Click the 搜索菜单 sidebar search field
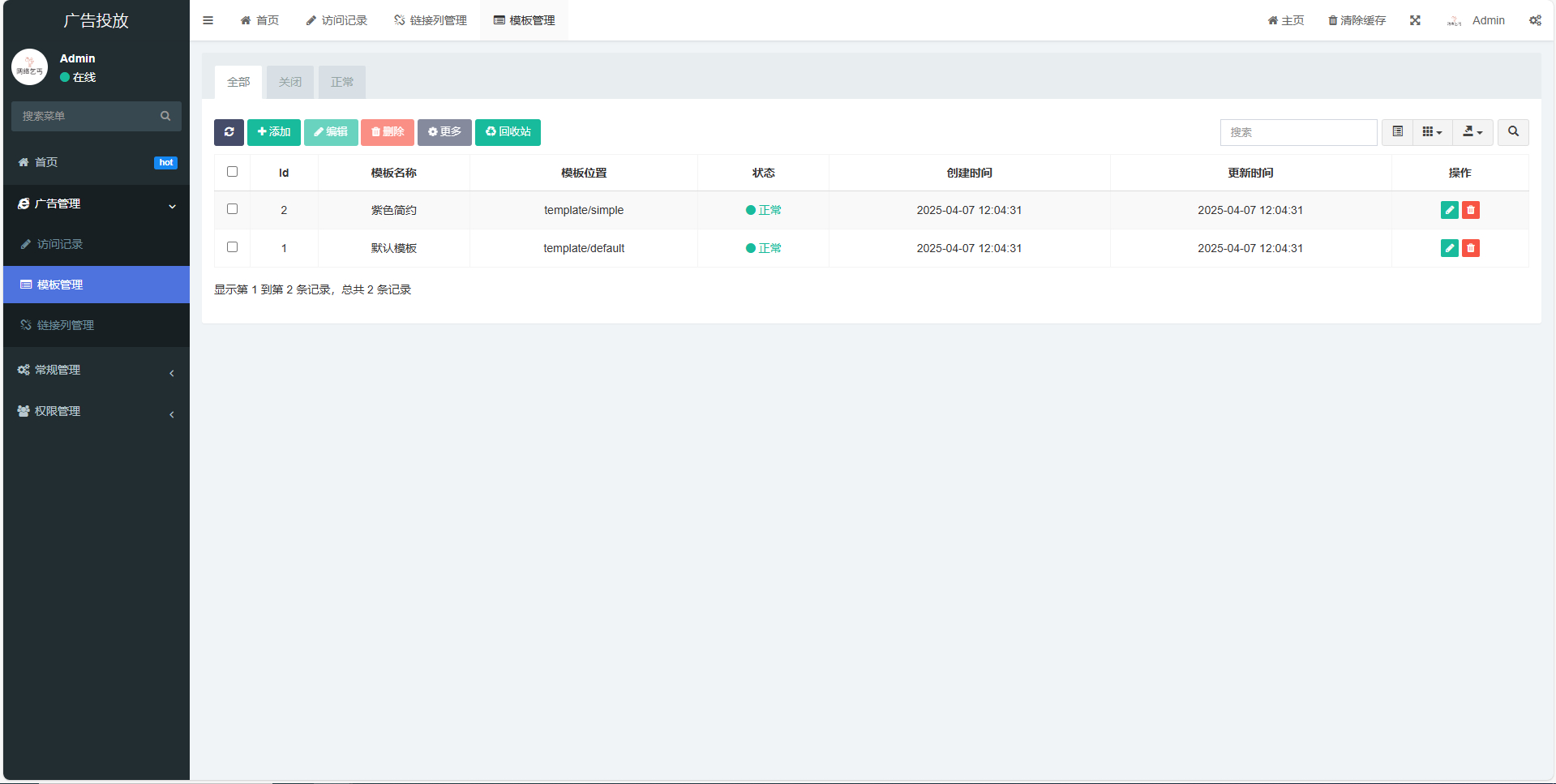 point(88,117)
